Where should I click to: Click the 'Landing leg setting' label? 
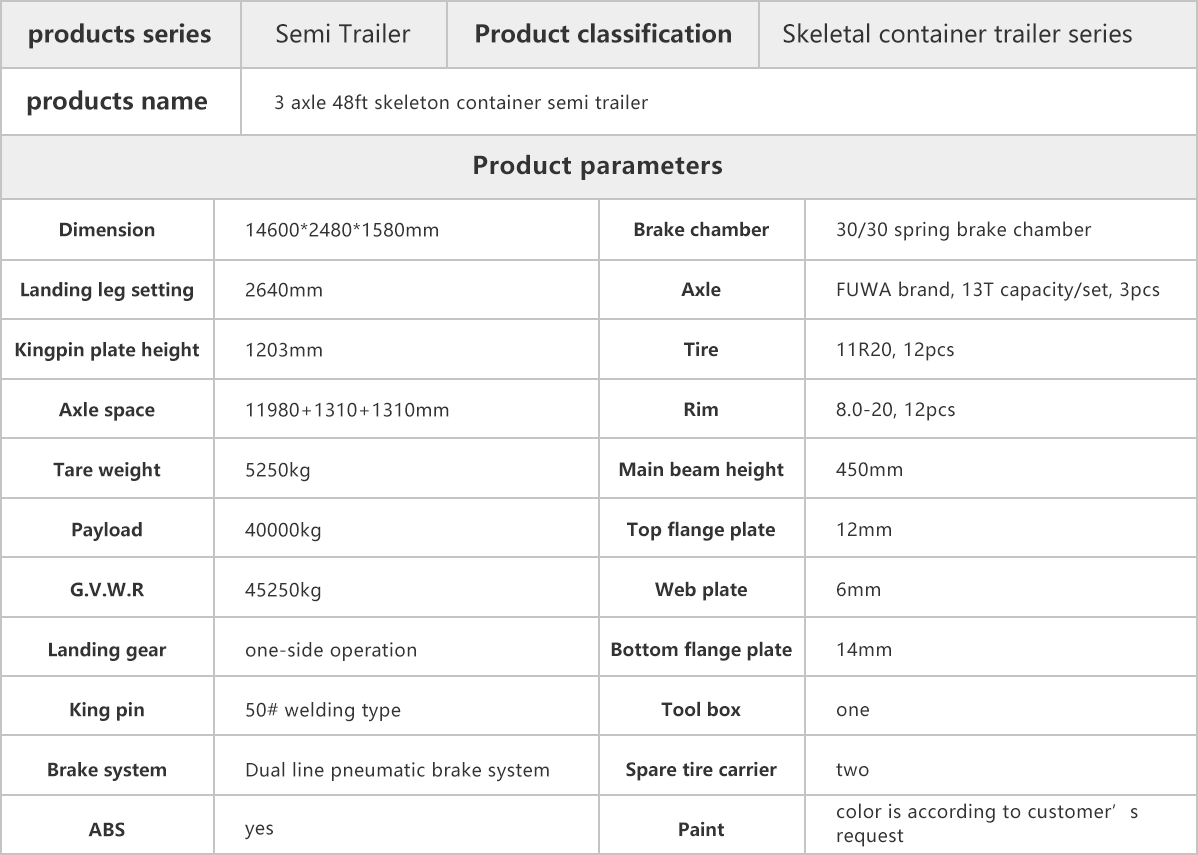(107, 290)
